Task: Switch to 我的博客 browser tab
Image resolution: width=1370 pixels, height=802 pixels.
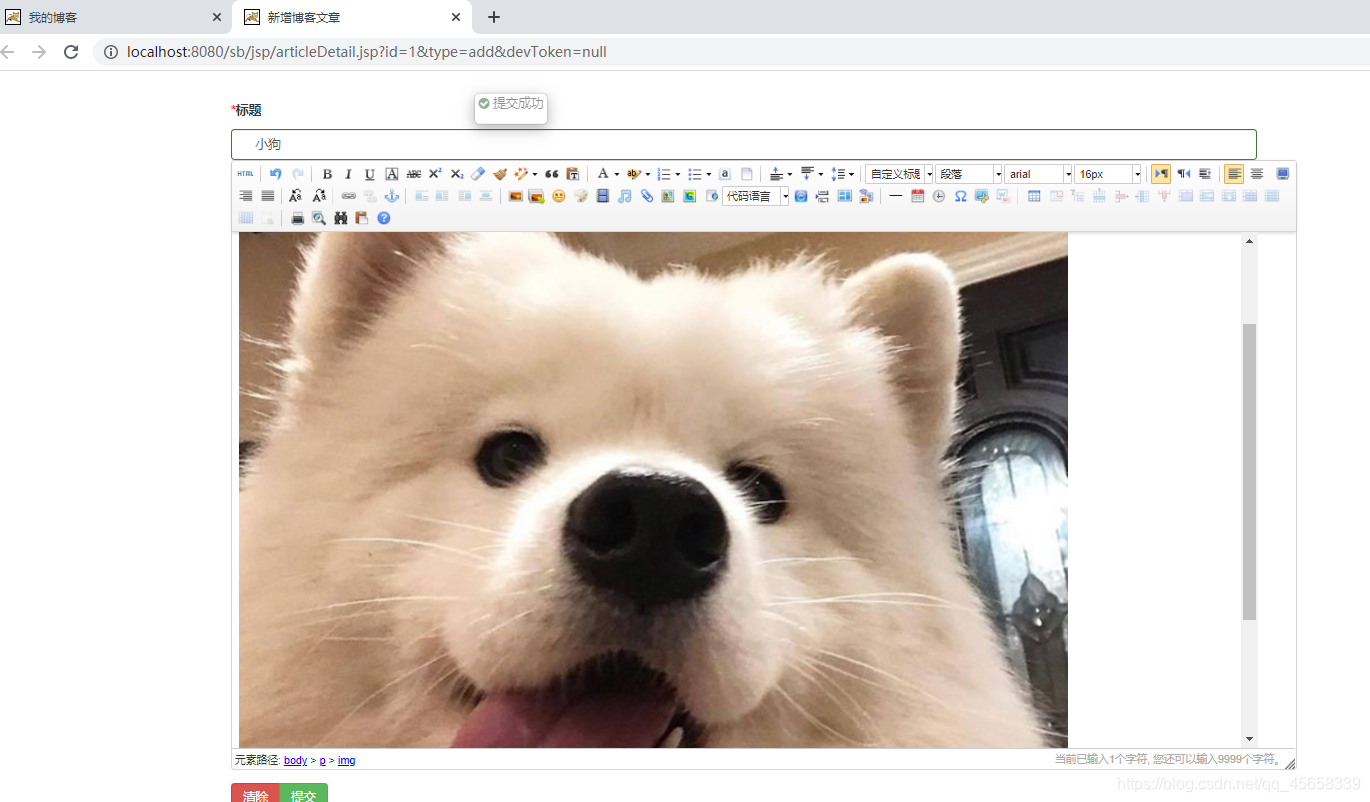Action: 114,17
